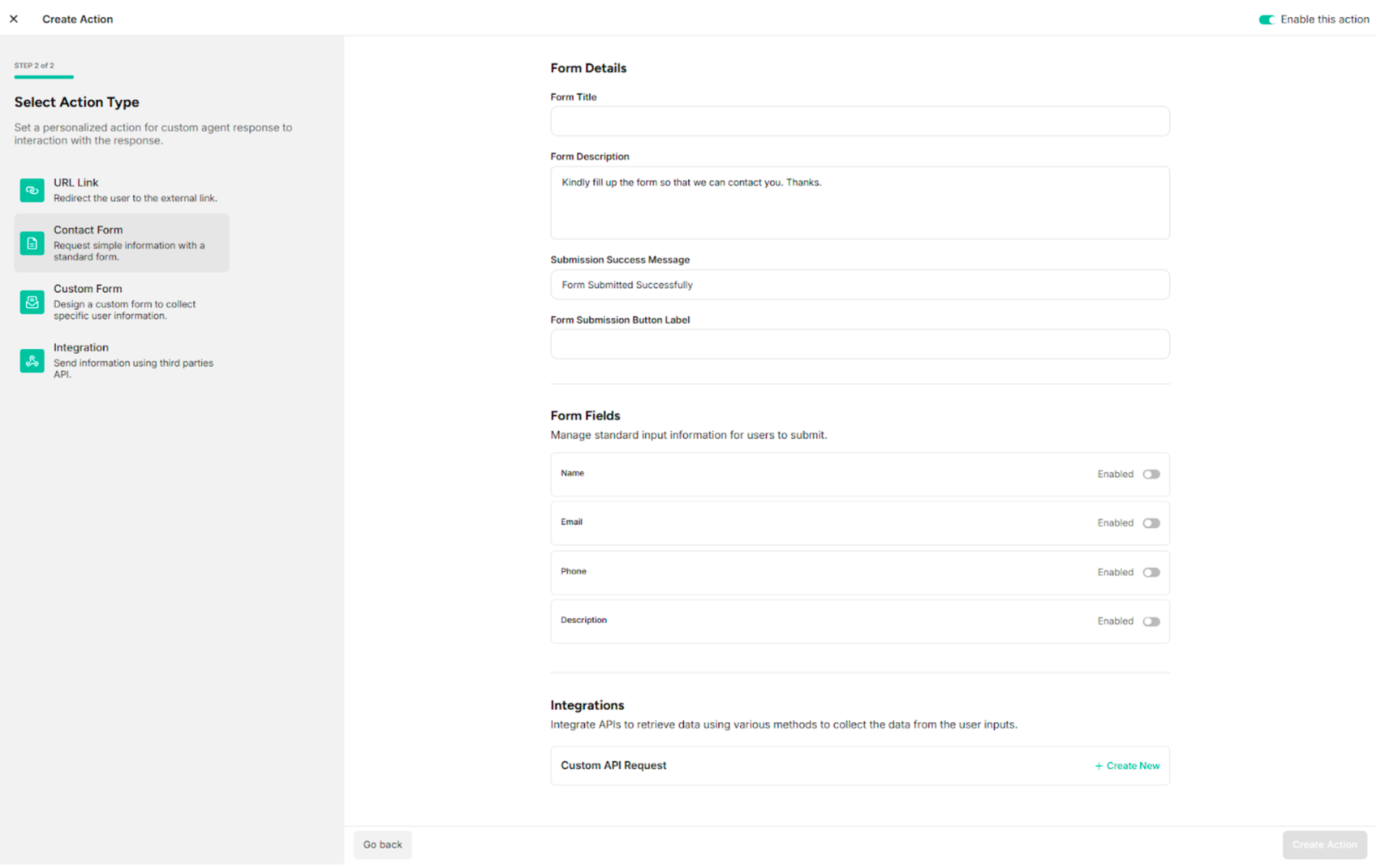The image size is (1391, 868).
Task: Click the Select Action Type heading
Action: tap(77, 102)
